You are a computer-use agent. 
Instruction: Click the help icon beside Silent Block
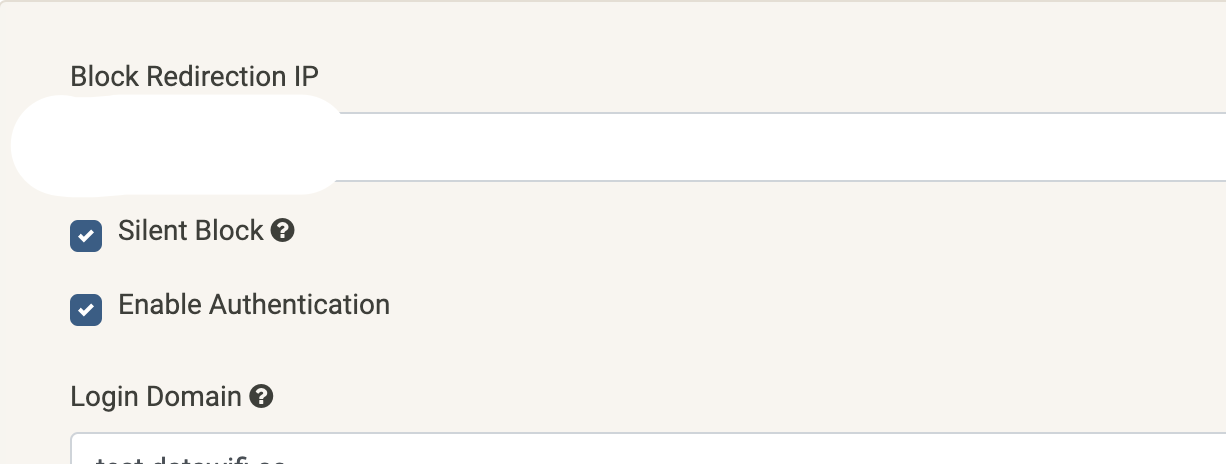coord(283,231)
